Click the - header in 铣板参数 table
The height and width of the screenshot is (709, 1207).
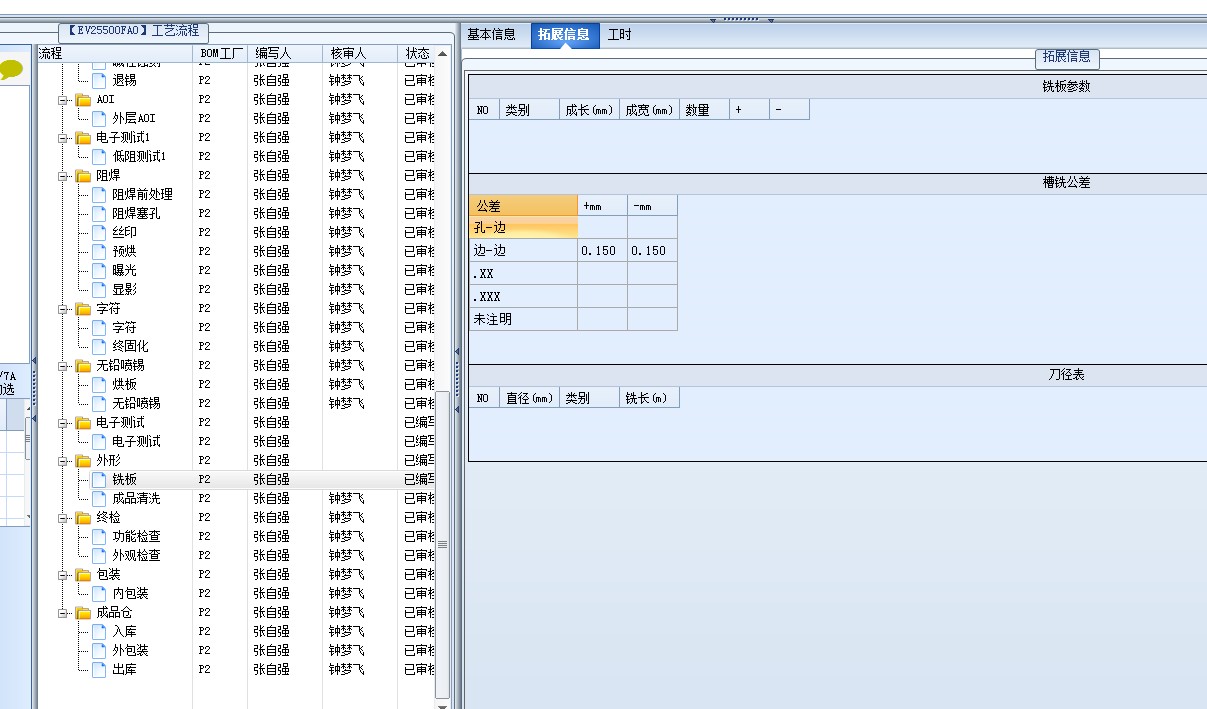pos(790,110)
